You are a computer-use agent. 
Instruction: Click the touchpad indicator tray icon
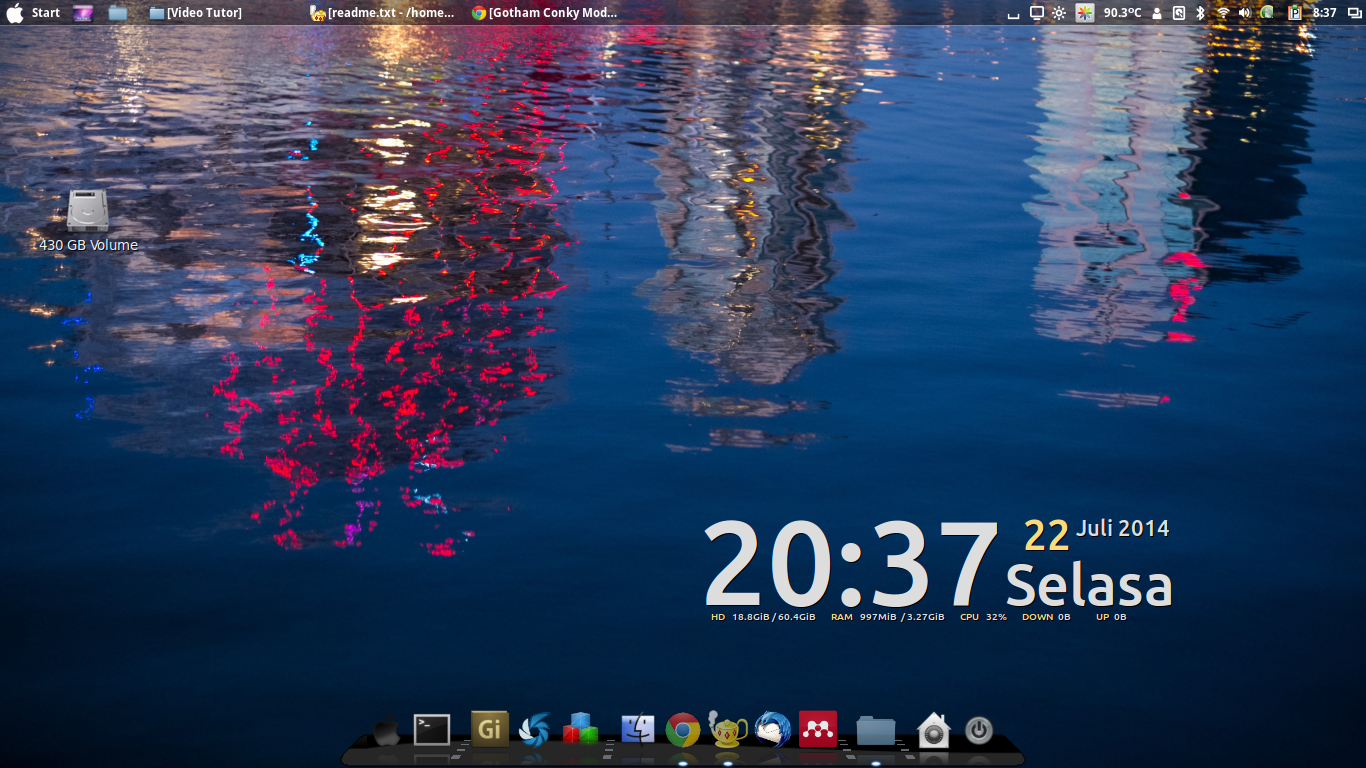[x=1179, y=13]
